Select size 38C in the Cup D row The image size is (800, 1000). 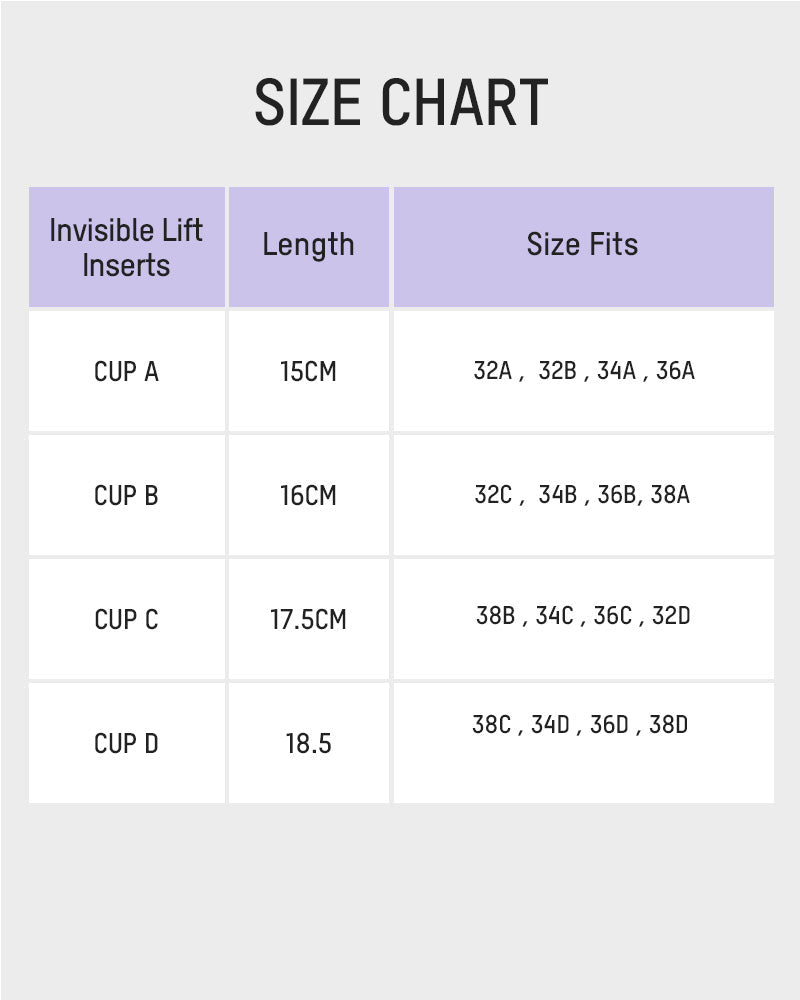(x=491, y=725)
